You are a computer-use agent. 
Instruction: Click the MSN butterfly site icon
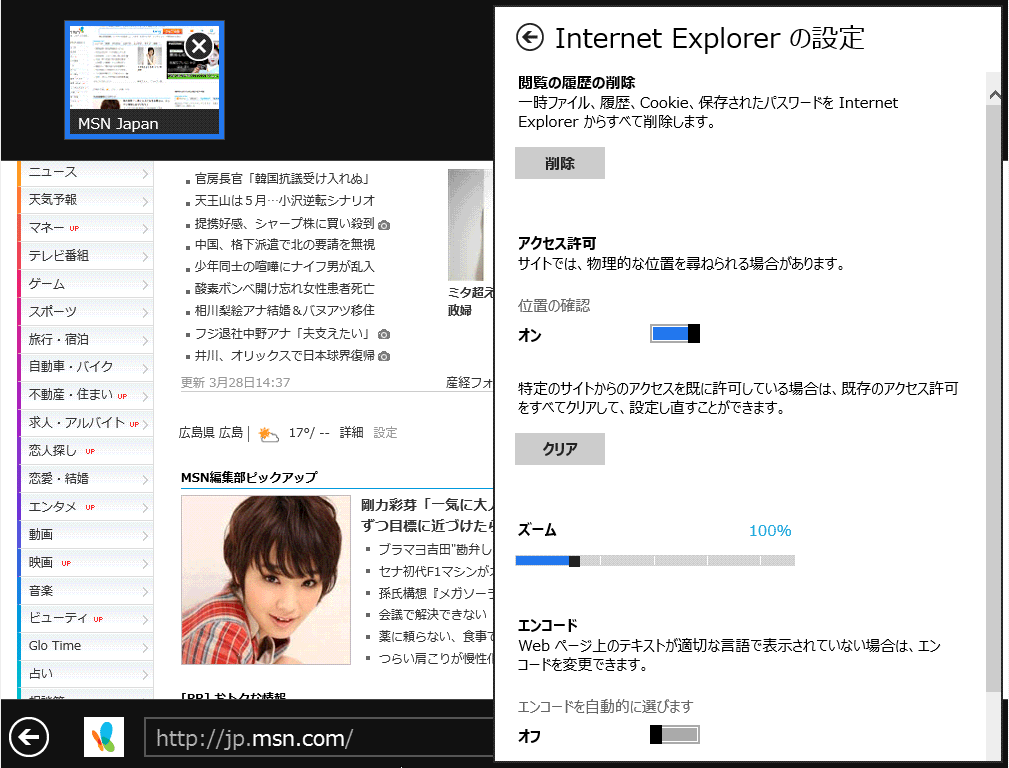pos(104,737)
